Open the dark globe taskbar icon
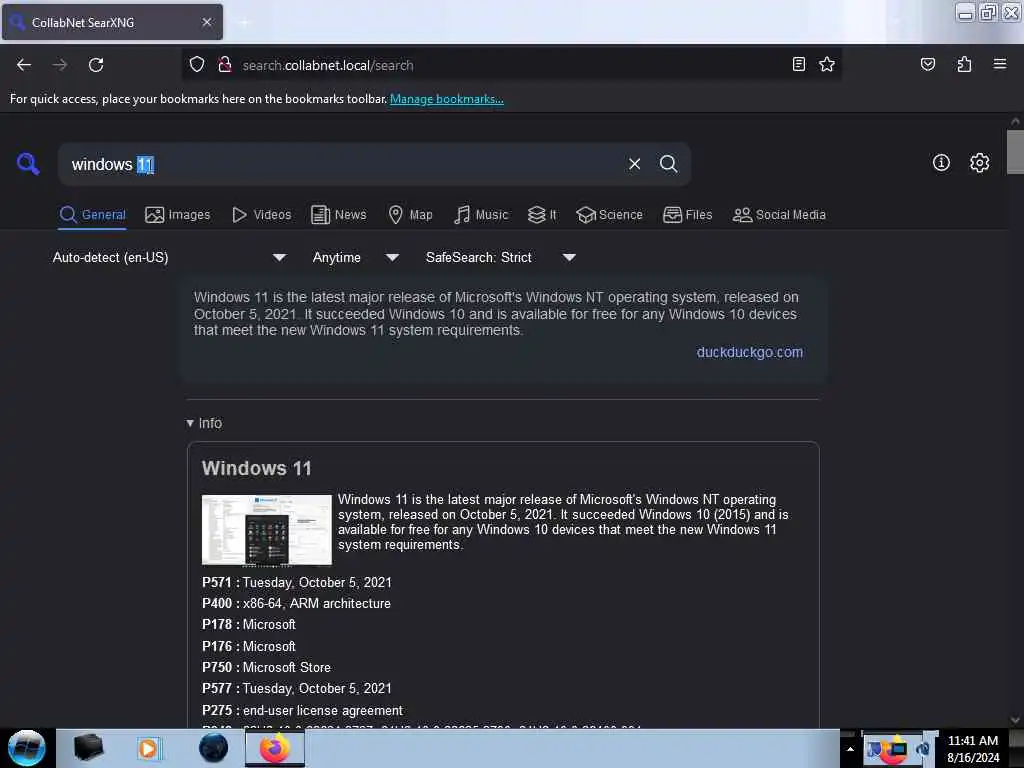The width and height of the screenshot is (1024, 768). pyautogui.click(x=214, y=748)
